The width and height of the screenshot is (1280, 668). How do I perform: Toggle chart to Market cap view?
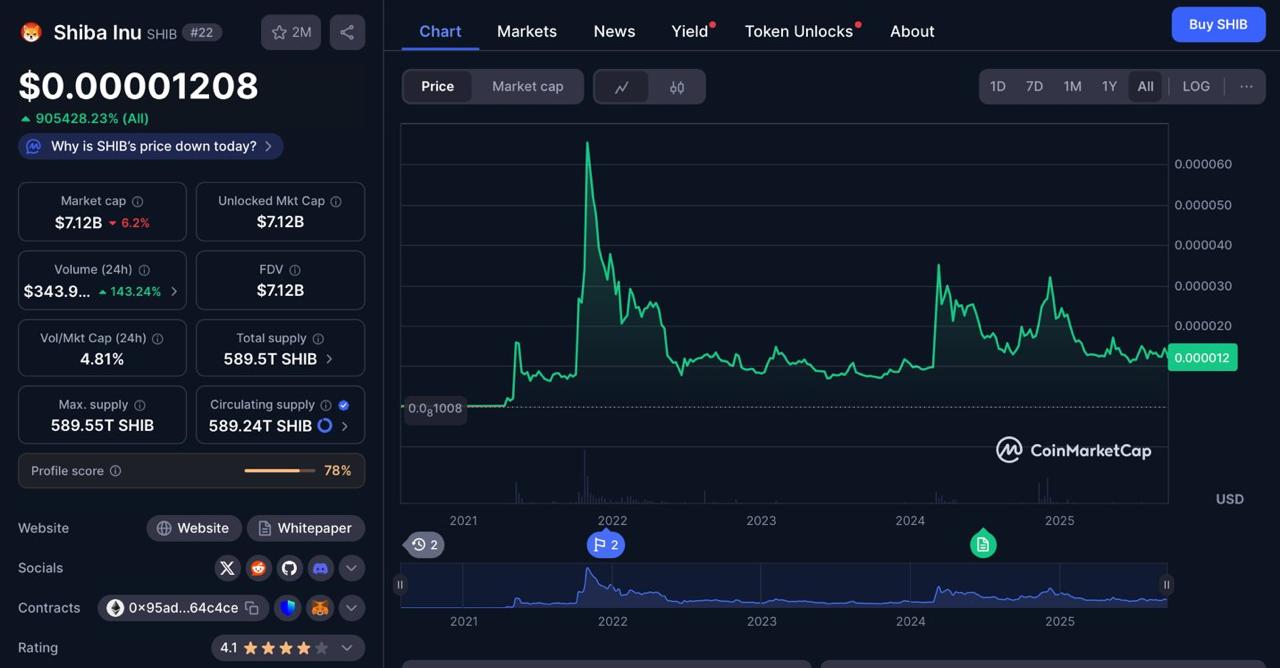[x=527, y=87]
